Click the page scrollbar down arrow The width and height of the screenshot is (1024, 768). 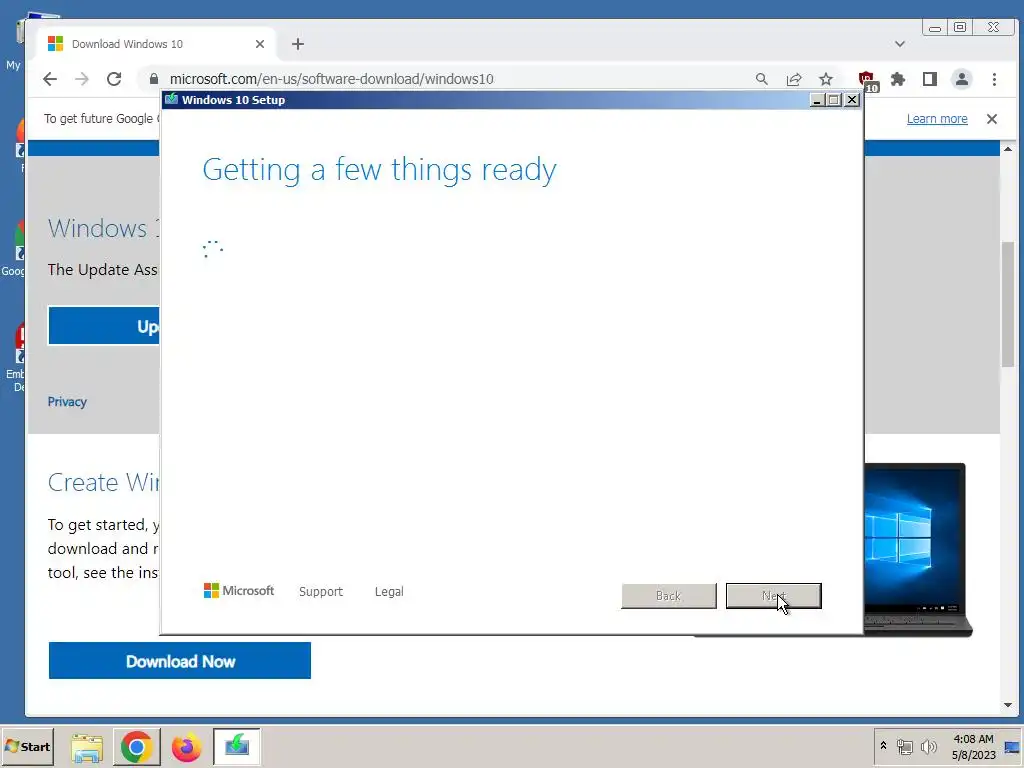click(1008, 705)
